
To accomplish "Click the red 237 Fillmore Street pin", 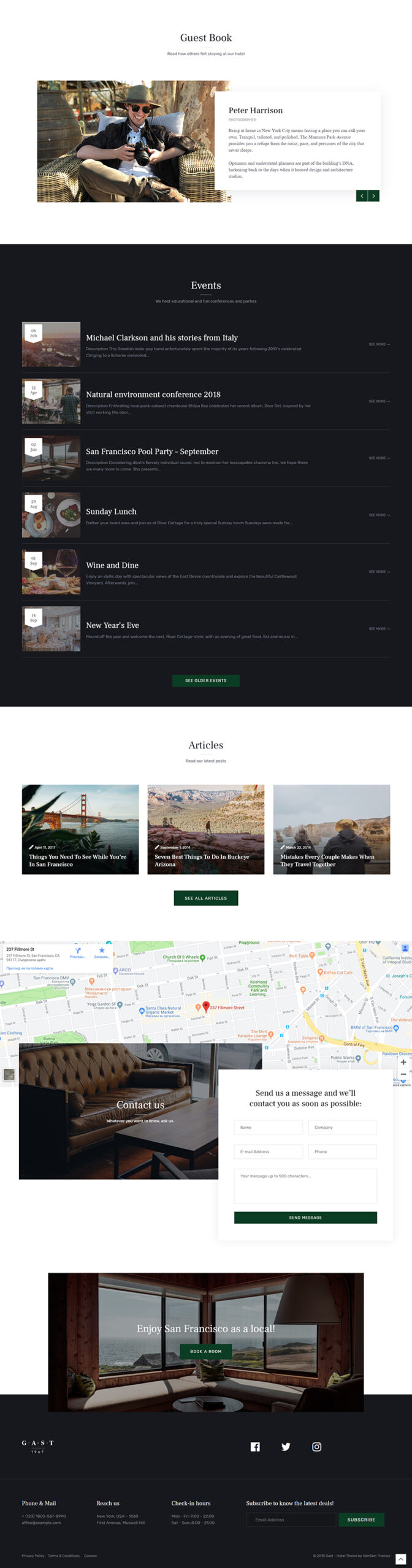I will (x=206, y=1006).
